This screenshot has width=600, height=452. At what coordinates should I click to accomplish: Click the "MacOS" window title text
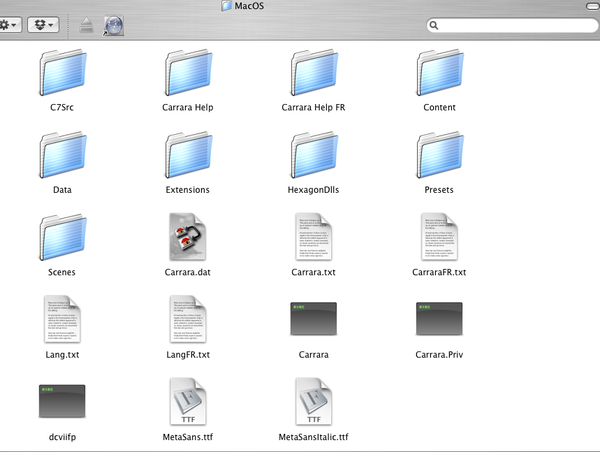click(x=249, y=6)
